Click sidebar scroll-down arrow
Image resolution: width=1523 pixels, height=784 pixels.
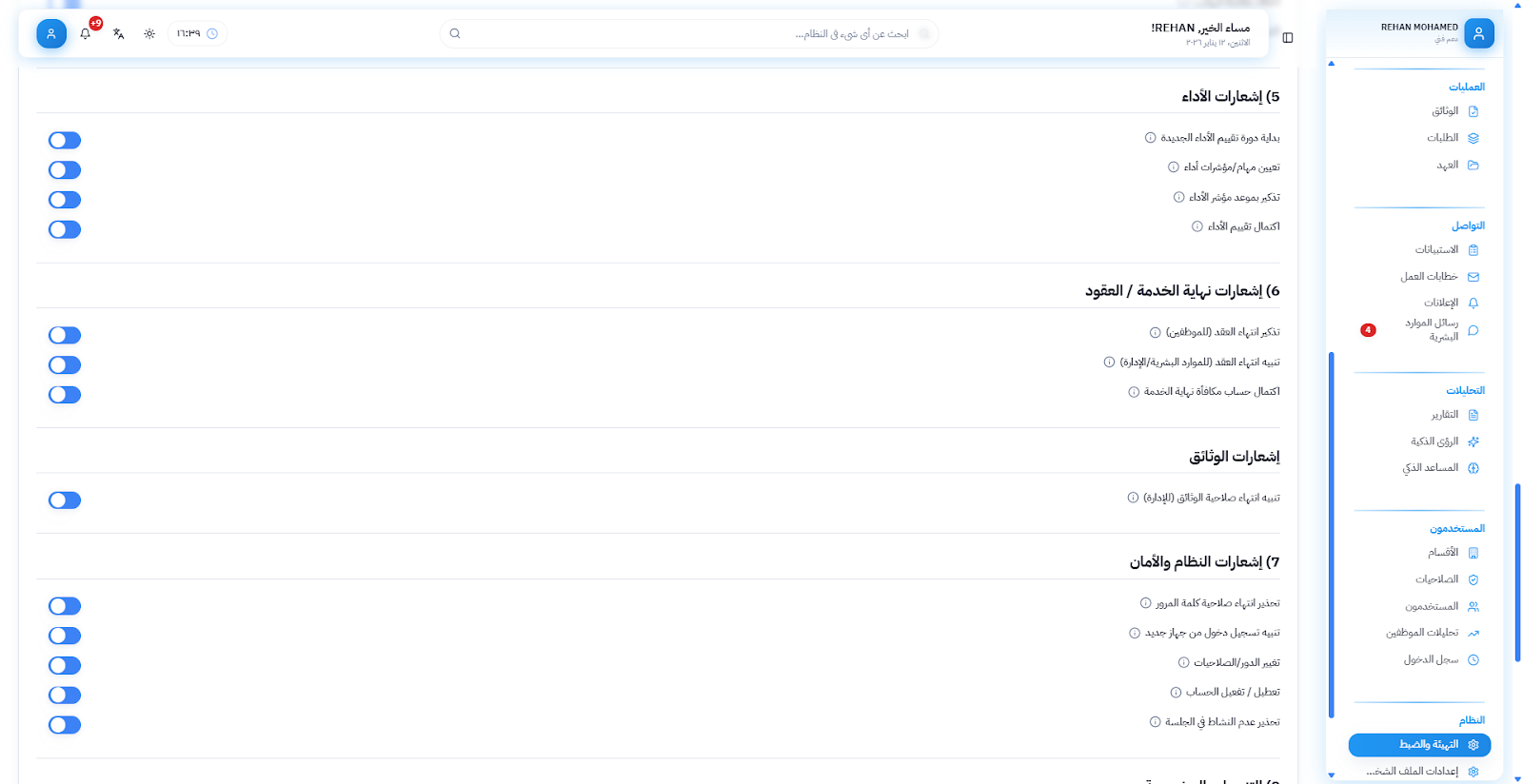pyautogui.click(x=1332, y=775)
